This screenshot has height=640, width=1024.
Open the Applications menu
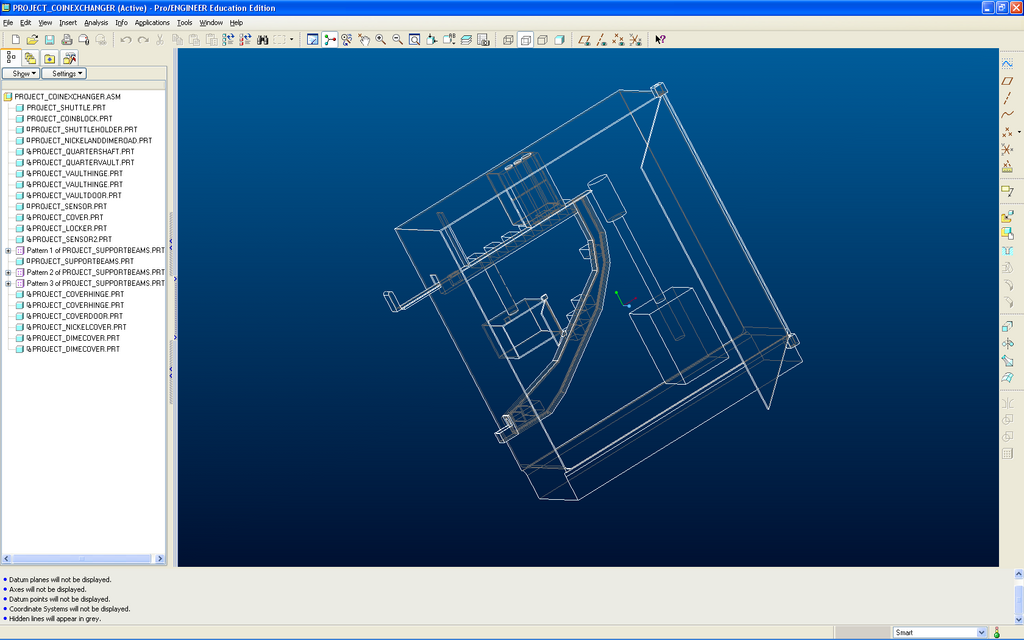click(x=152, y=22)
